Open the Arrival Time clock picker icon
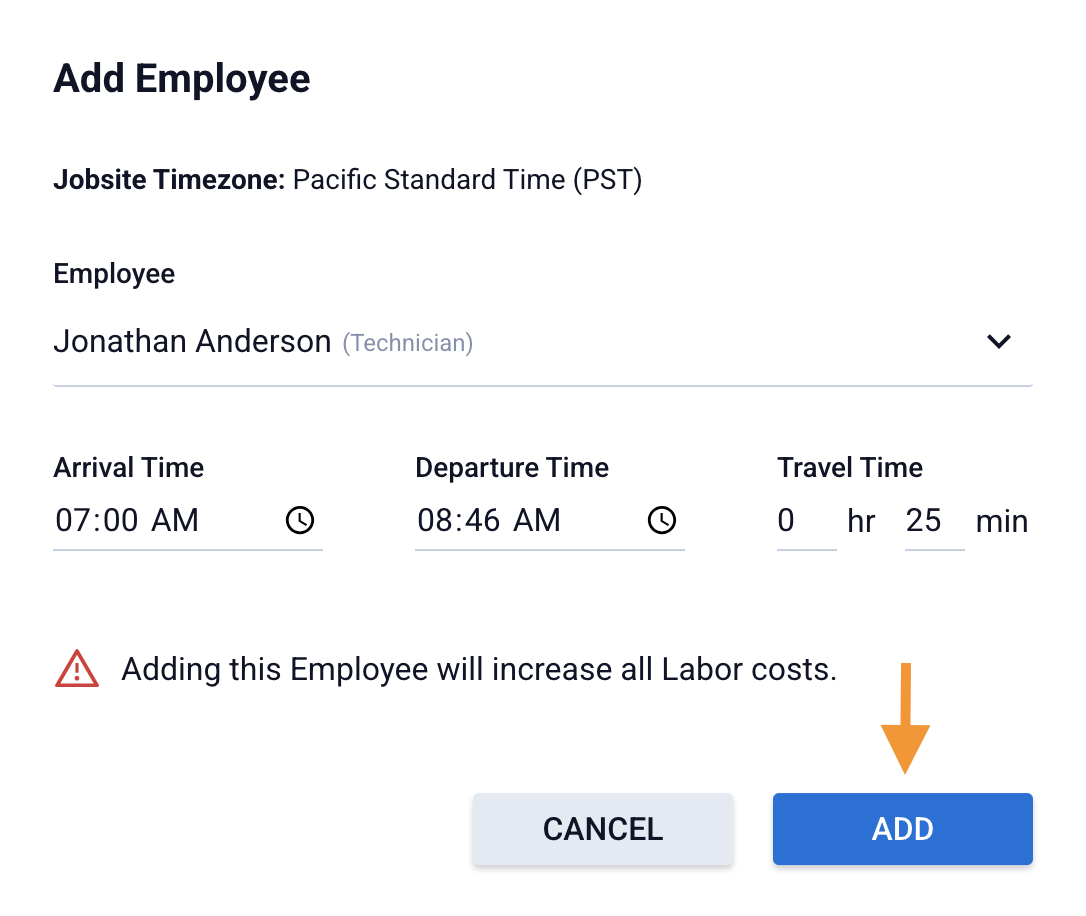Viewport: 1086px width, 916px height. click(x=300, y=520)
